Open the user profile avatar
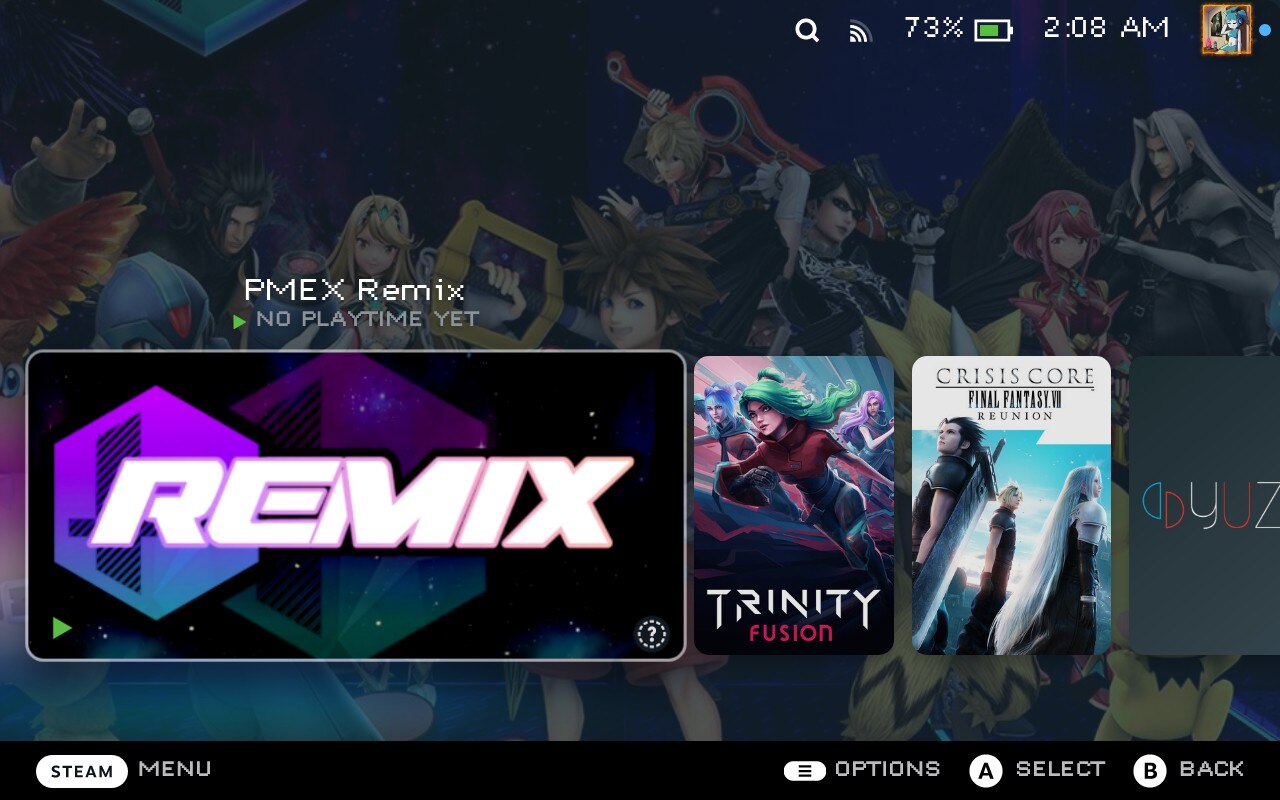Image resolution: width=1280 pixels, height=800 pixels. [1226, 29]
